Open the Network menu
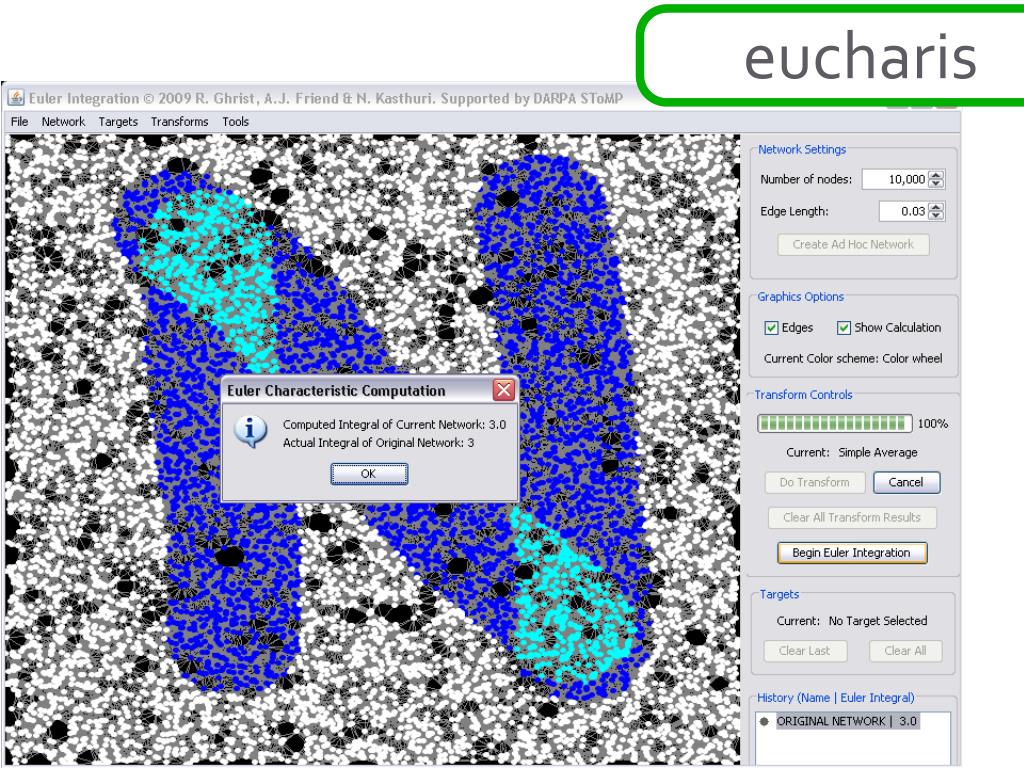The height and width of the screenshot is (768, 1024). pyautogui.click(x=63, y=121)
